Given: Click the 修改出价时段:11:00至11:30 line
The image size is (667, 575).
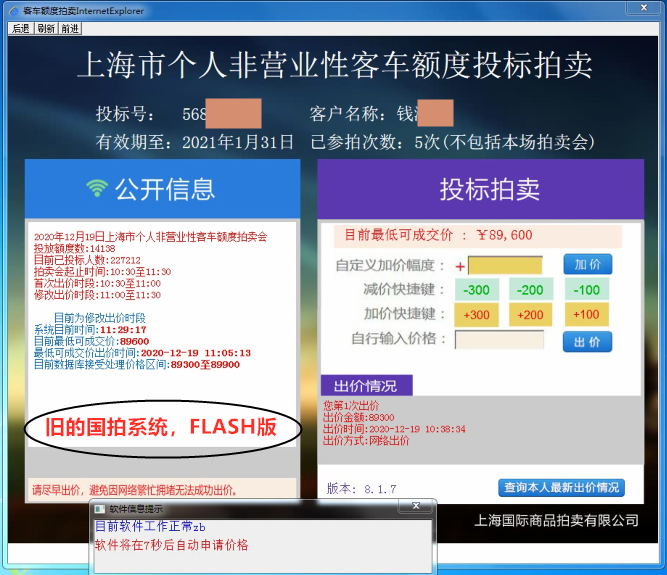Looking at the screenshot, I should tap(97, 295).
